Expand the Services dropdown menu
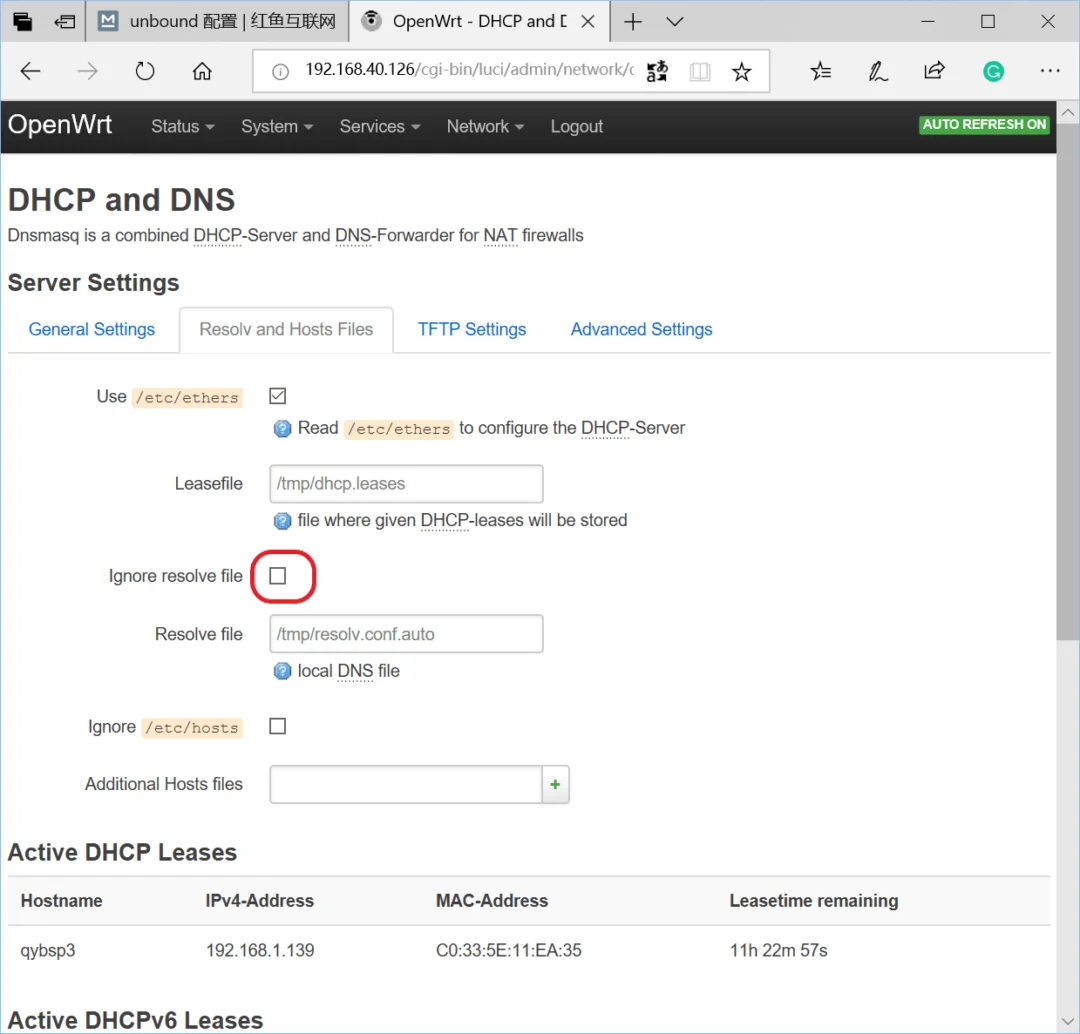1080x1034 pixels. 379,127
